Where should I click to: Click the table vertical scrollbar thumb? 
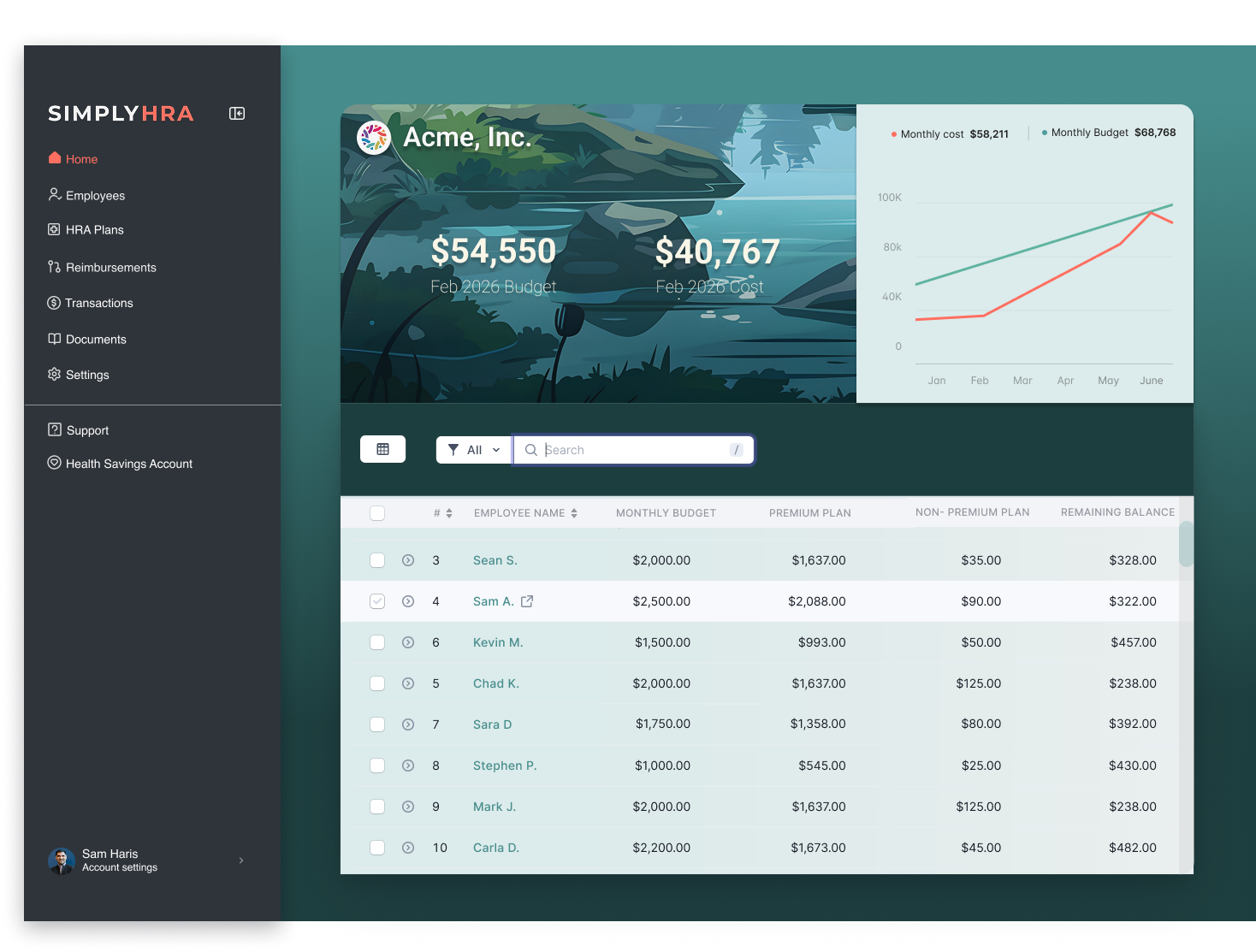[x=1186, y=544]
